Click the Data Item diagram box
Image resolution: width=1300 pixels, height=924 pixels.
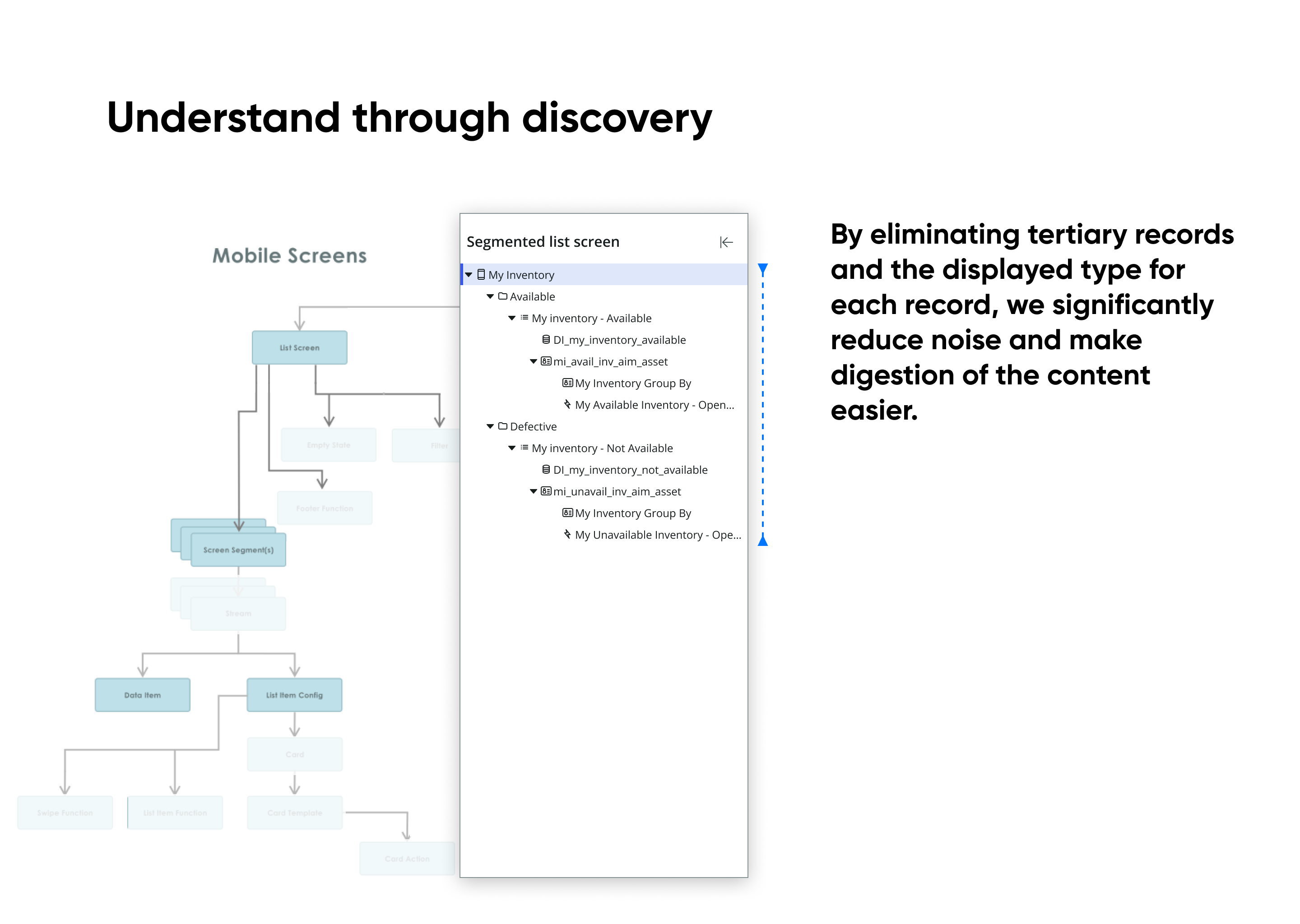coord(142,695)
